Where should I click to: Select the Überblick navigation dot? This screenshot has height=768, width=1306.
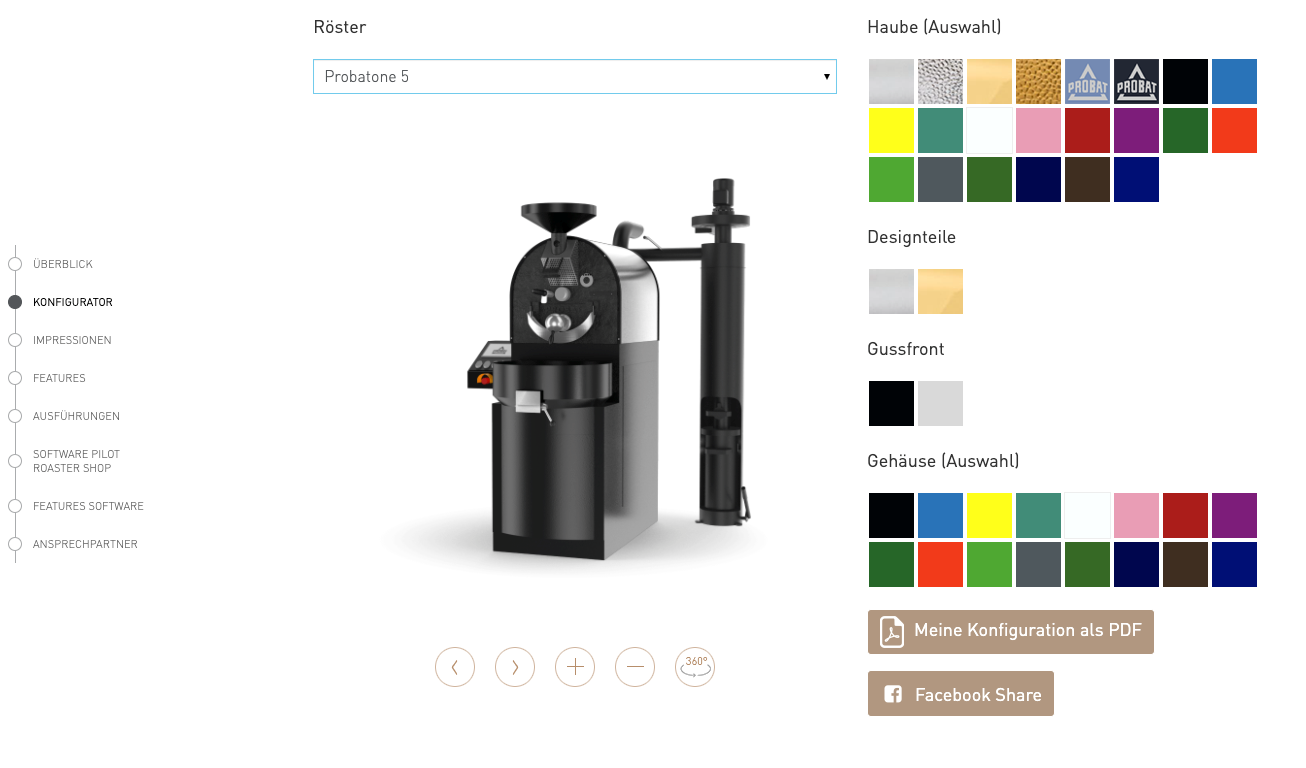point(15,264)
